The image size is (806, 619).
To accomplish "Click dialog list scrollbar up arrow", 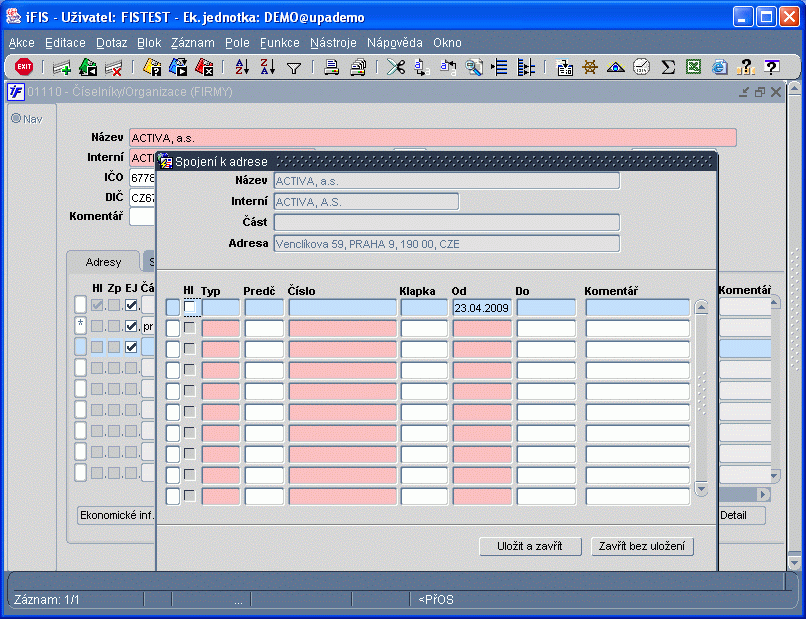I will tap(702, 308).
